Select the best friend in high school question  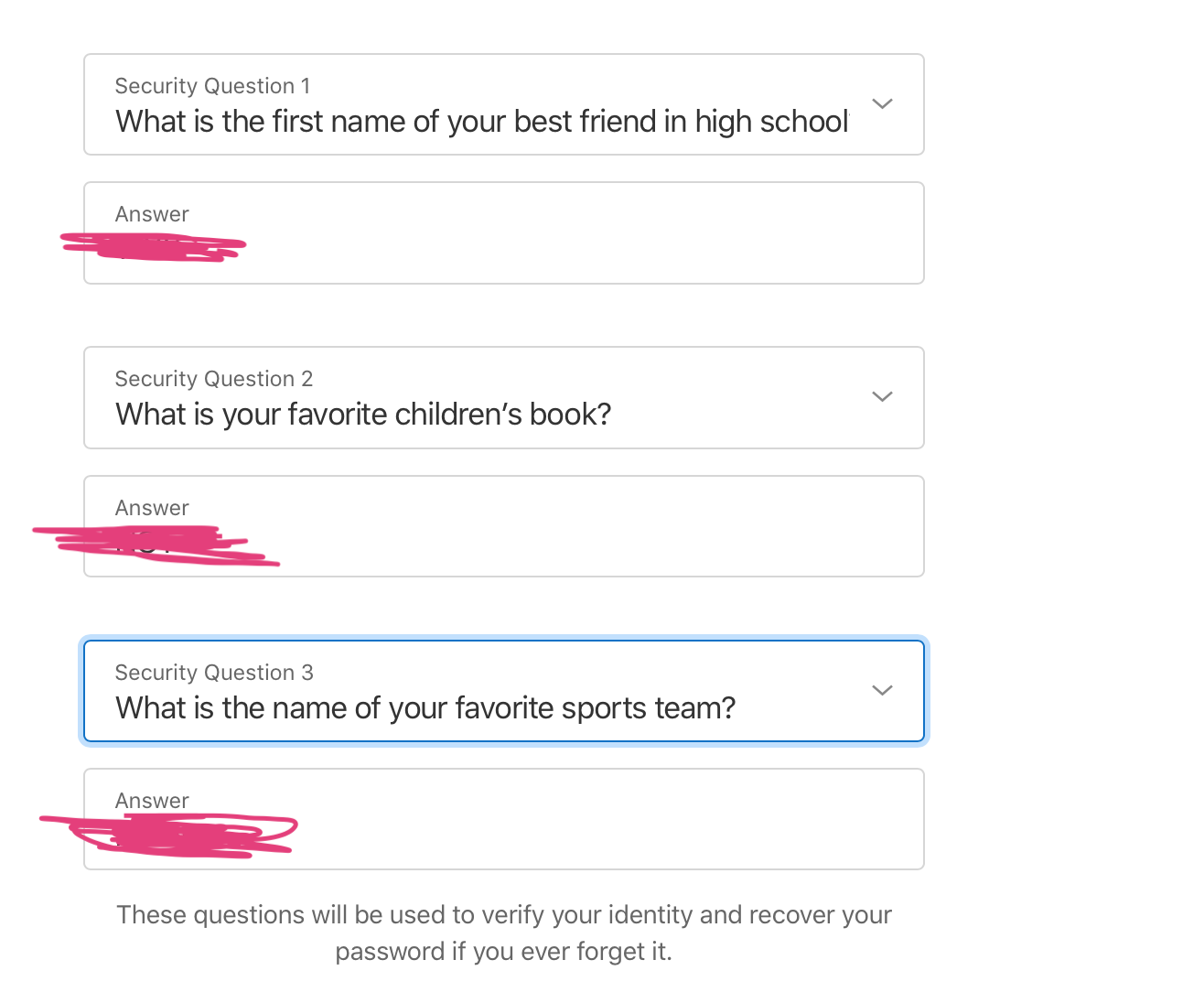click(504, 104)
